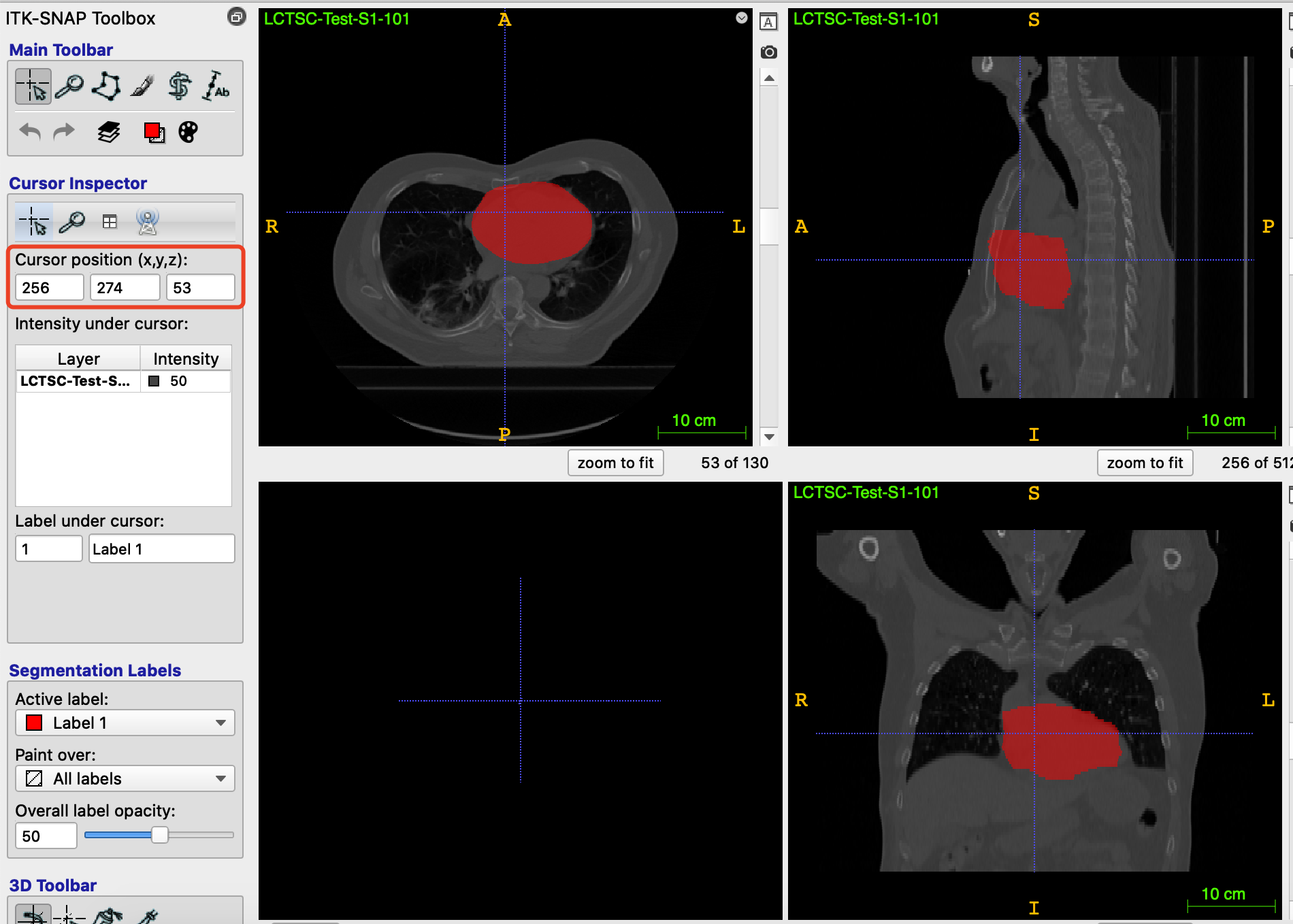
Task: Expand the Paint over dropdown
Action: [125, 778]
